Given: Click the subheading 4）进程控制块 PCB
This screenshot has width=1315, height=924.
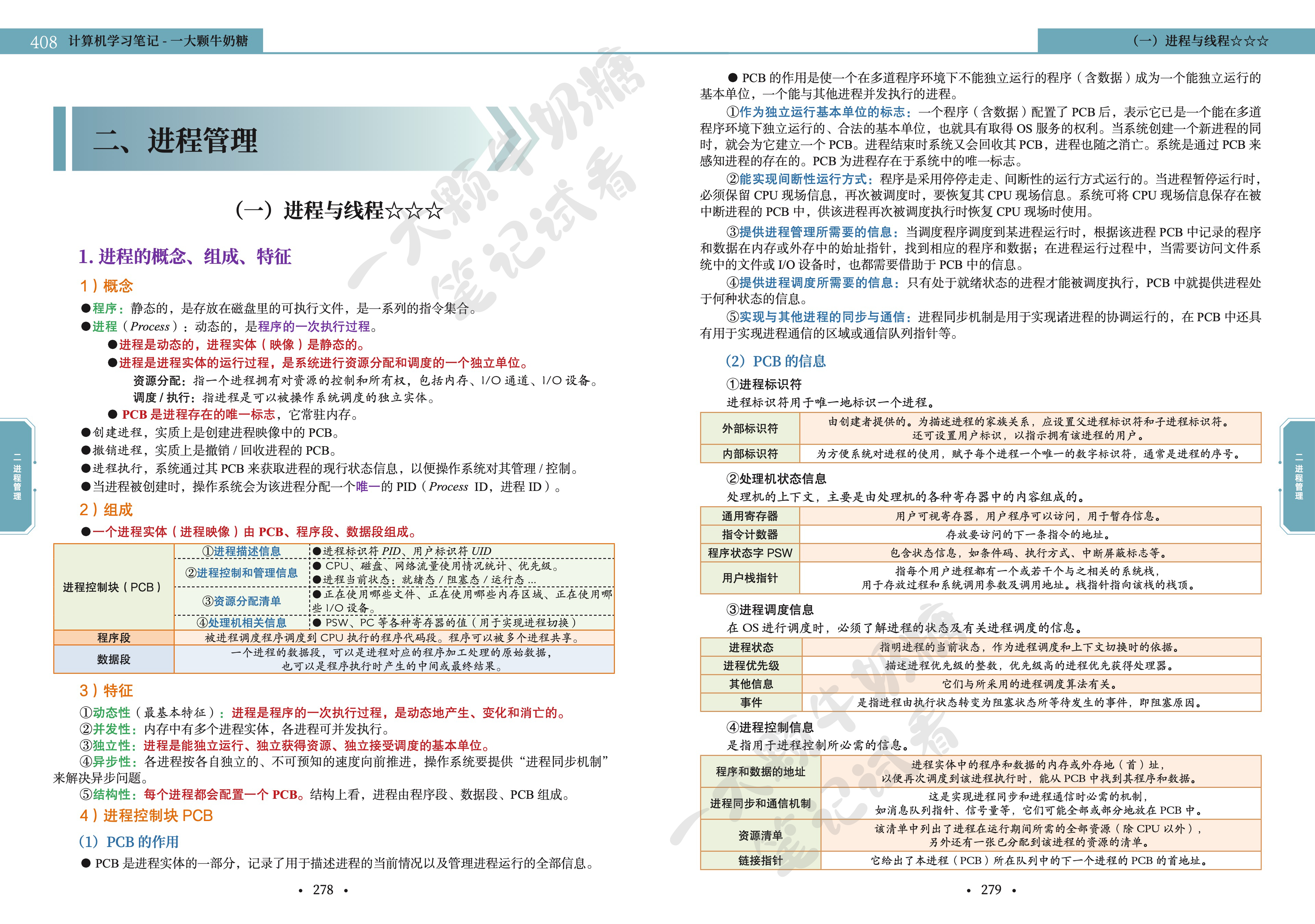Looking at the screenshot, I should [146, 815].
